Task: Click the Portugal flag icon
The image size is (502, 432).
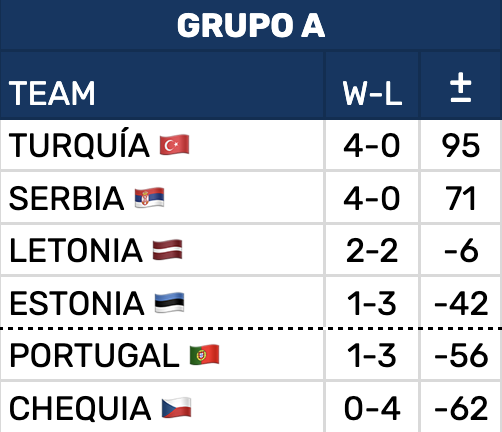Action: coord(204,355)
